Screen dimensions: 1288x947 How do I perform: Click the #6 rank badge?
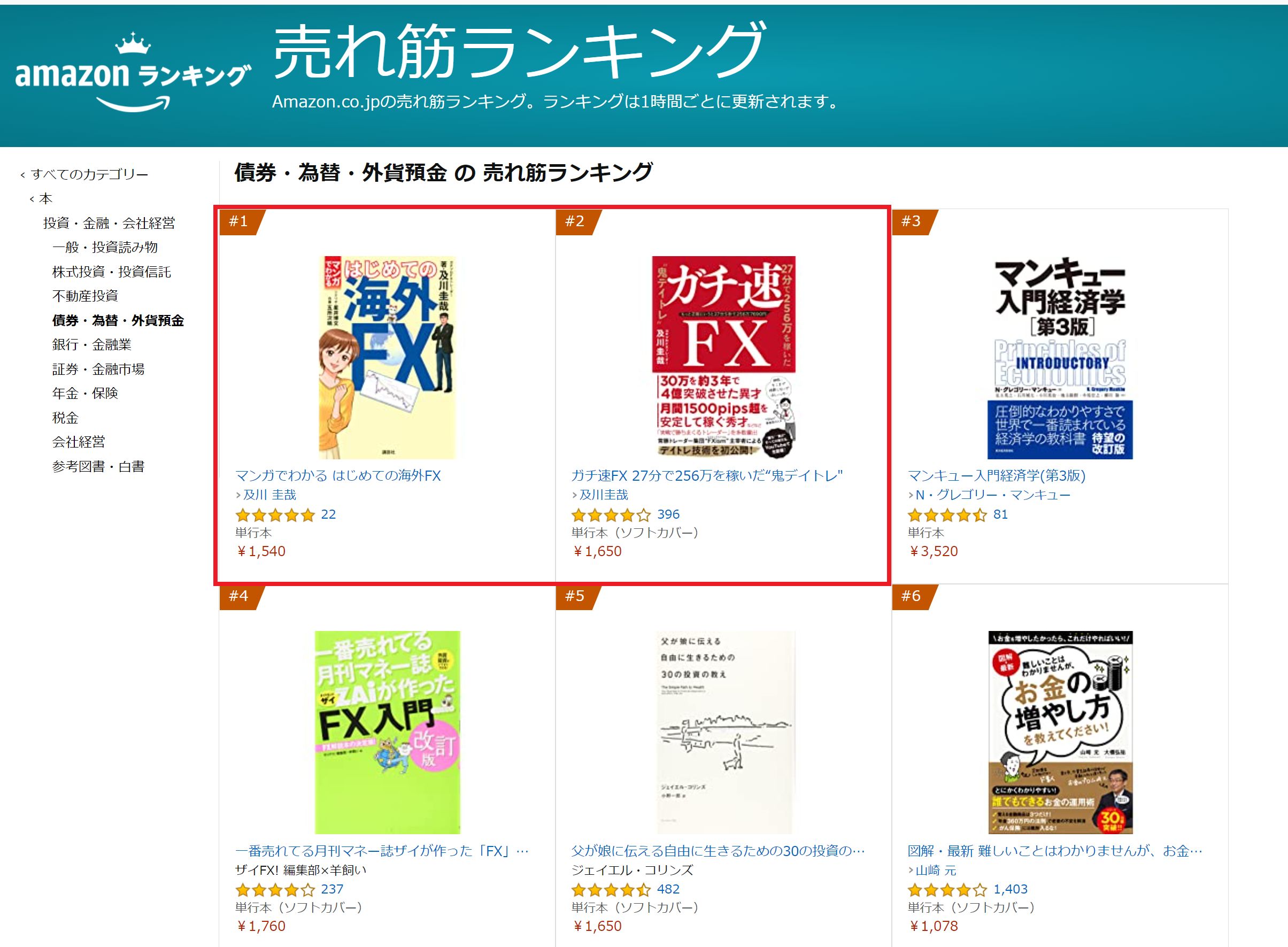pos(914,597)
